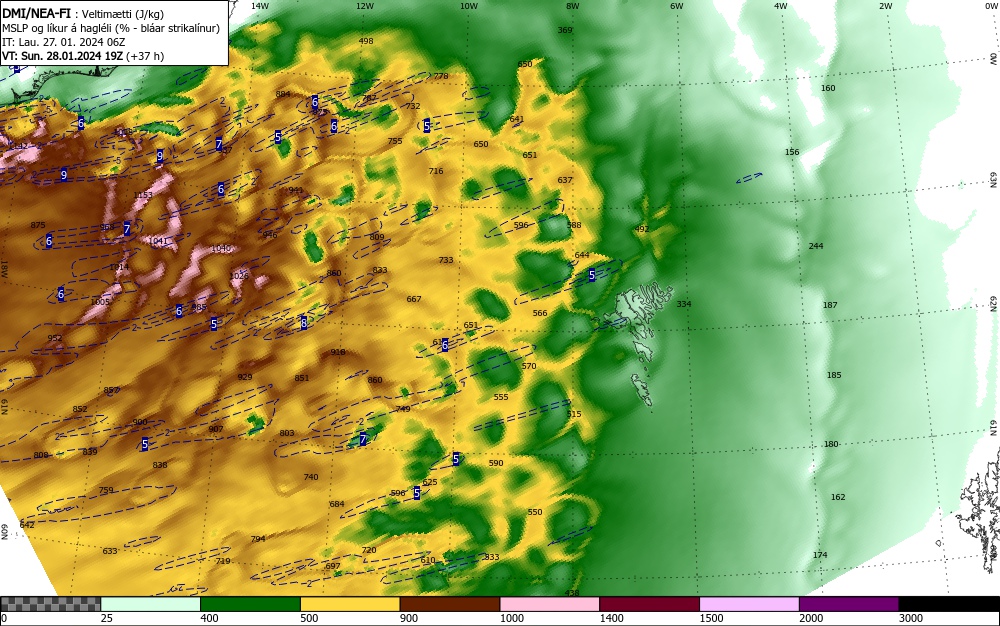This screenshot has height=626, width=1000.
Task: Click the title line 'DMI/NEA-FI : Veltimætti (J/kg)'
Action: (83, 13)
